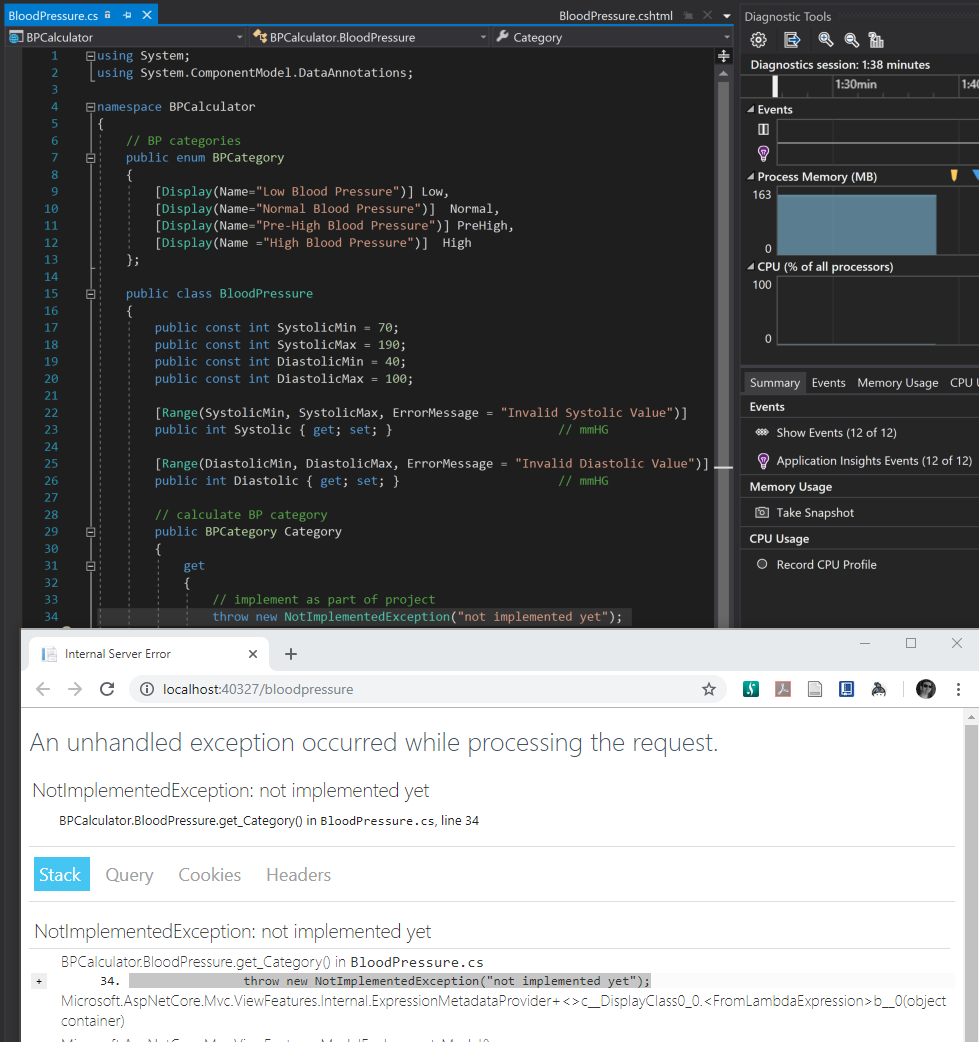Click the browser address bar URL
The image size is (979, 1042).
click(258, 689)
